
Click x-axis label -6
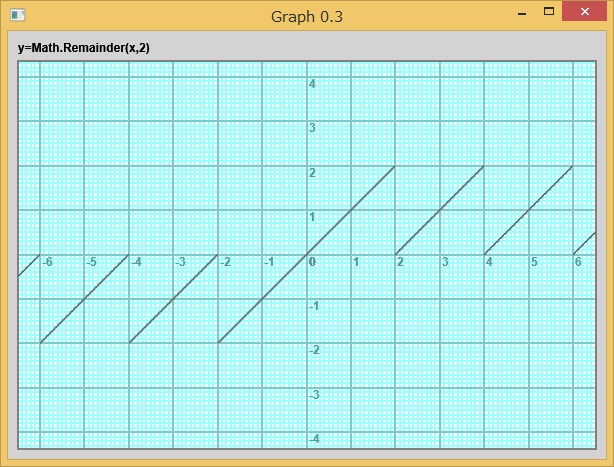[x=47, y=262]
